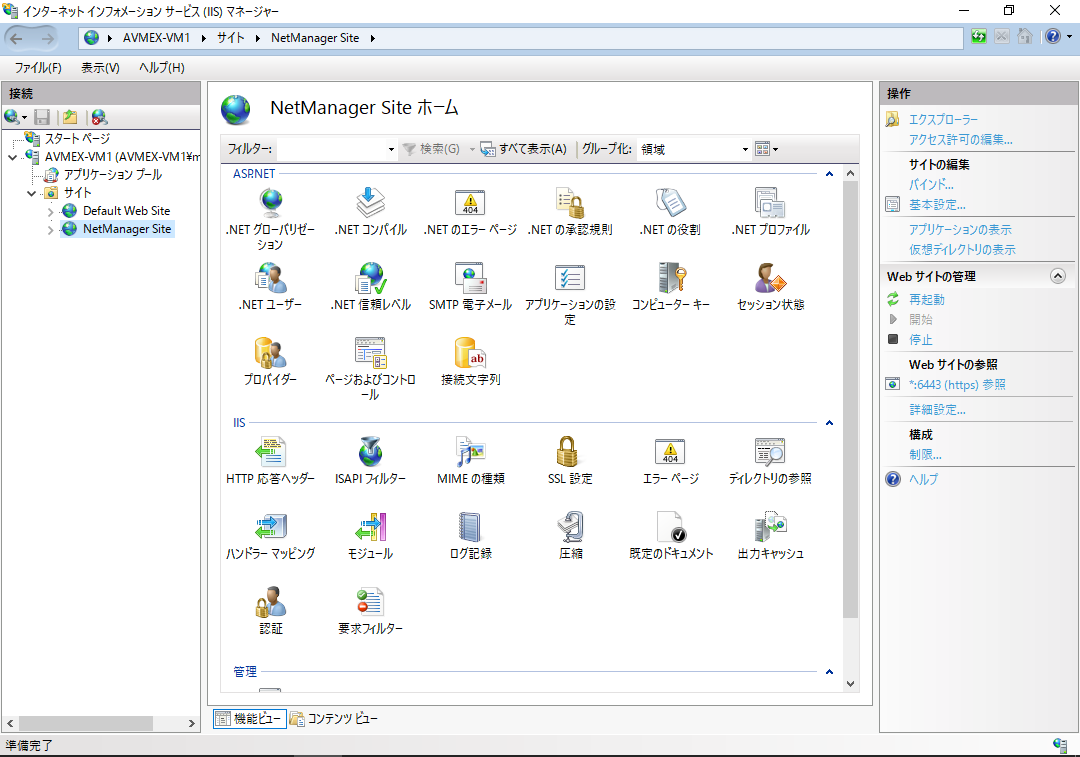
Task: Collapse the Web サイトの管理 section
Action: point(1058,276)
